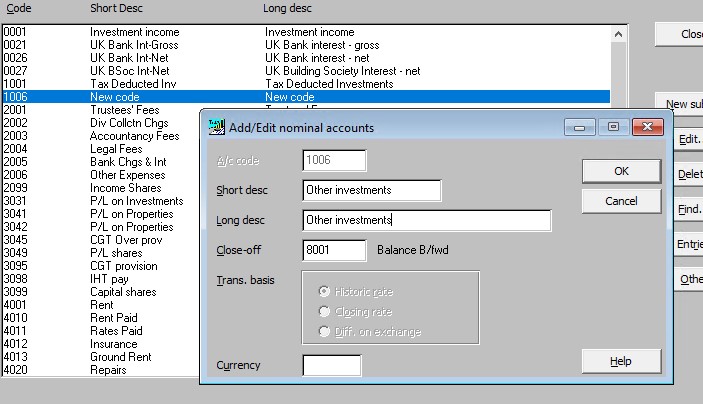Click the Edit button in nominal list window

(x=689, y=139)
